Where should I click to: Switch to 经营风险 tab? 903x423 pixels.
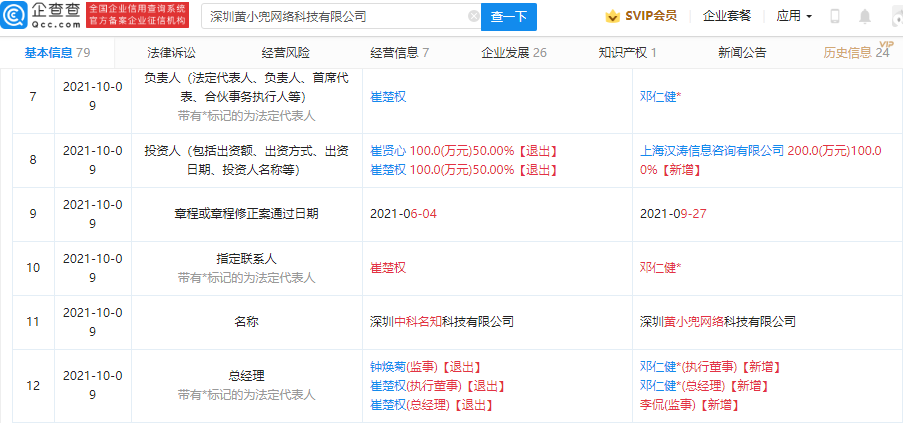point(286,53)
